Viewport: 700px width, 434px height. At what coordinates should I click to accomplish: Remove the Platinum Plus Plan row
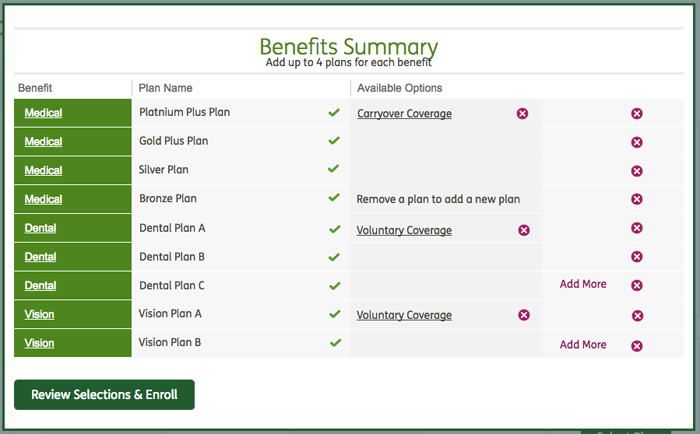click(x=637, y=114)
